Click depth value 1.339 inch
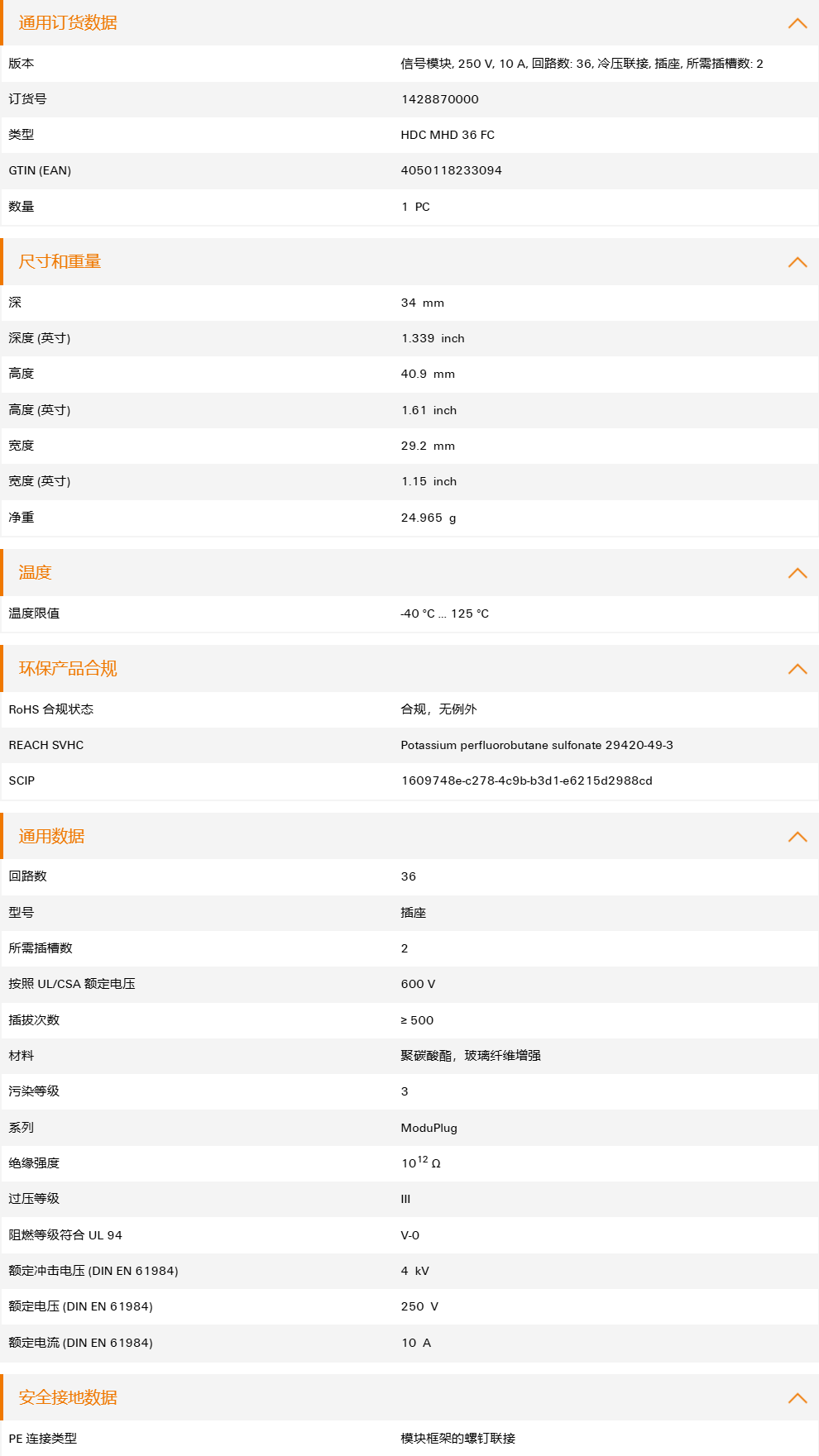Screen dimensions: 819x1456 [433, 338]
